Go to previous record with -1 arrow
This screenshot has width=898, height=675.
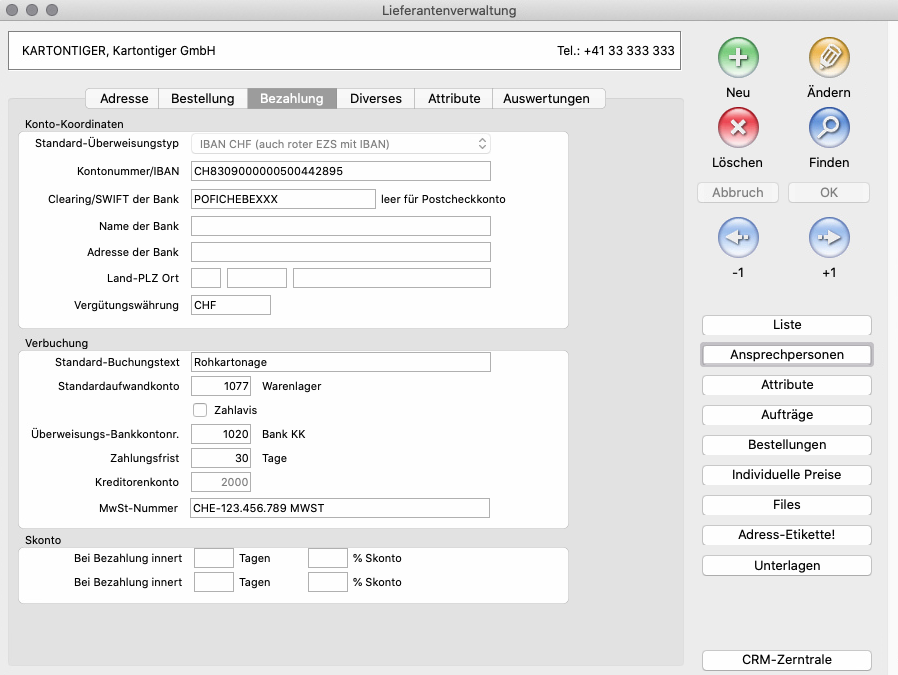738,238
